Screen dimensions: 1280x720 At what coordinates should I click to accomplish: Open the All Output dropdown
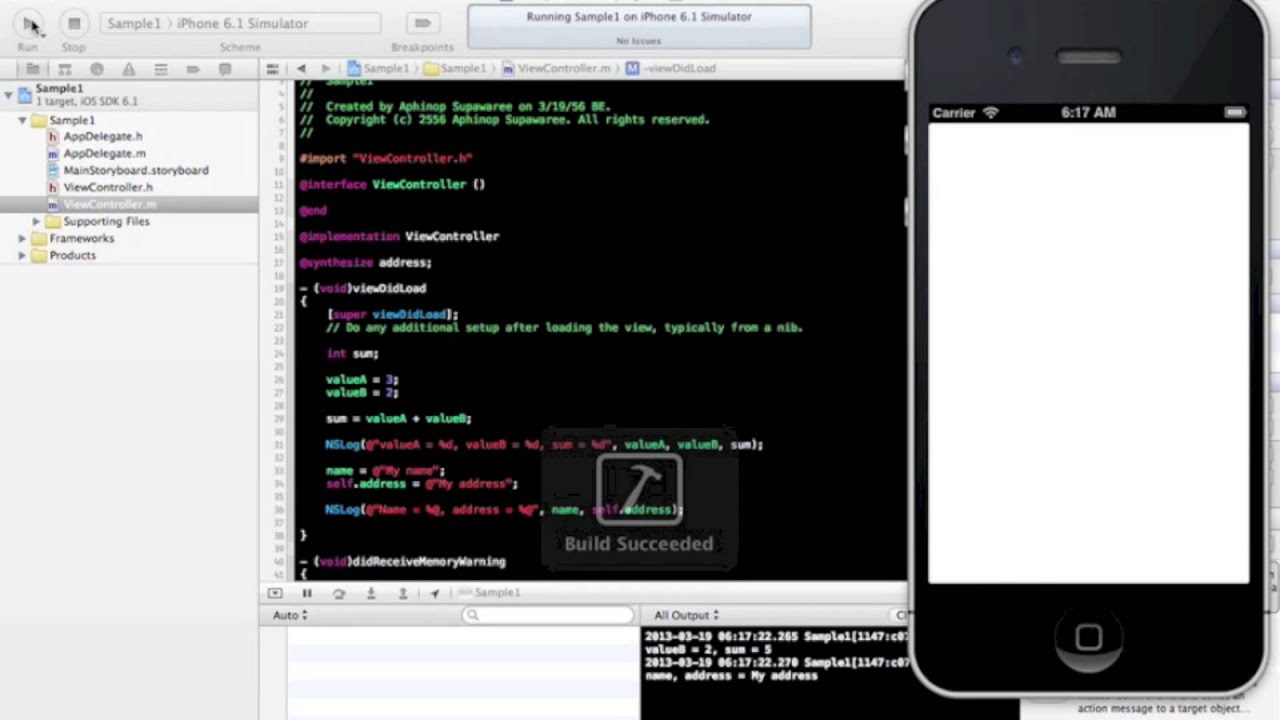click(686, 615)
